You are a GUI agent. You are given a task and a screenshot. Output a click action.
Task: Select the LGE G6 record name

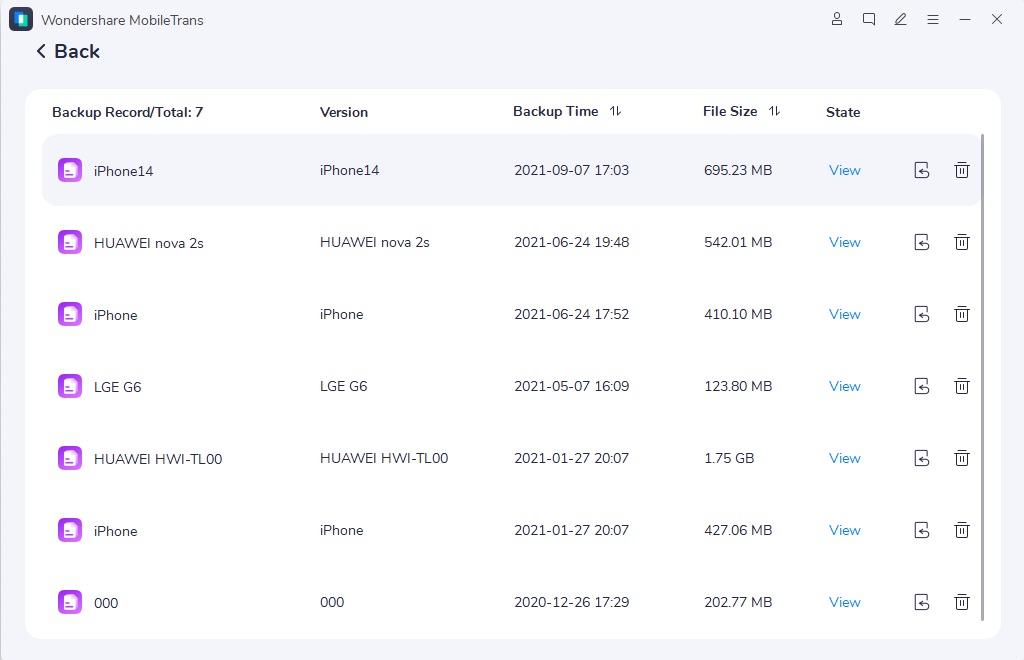pyautogui.click(x=118, y=387)
